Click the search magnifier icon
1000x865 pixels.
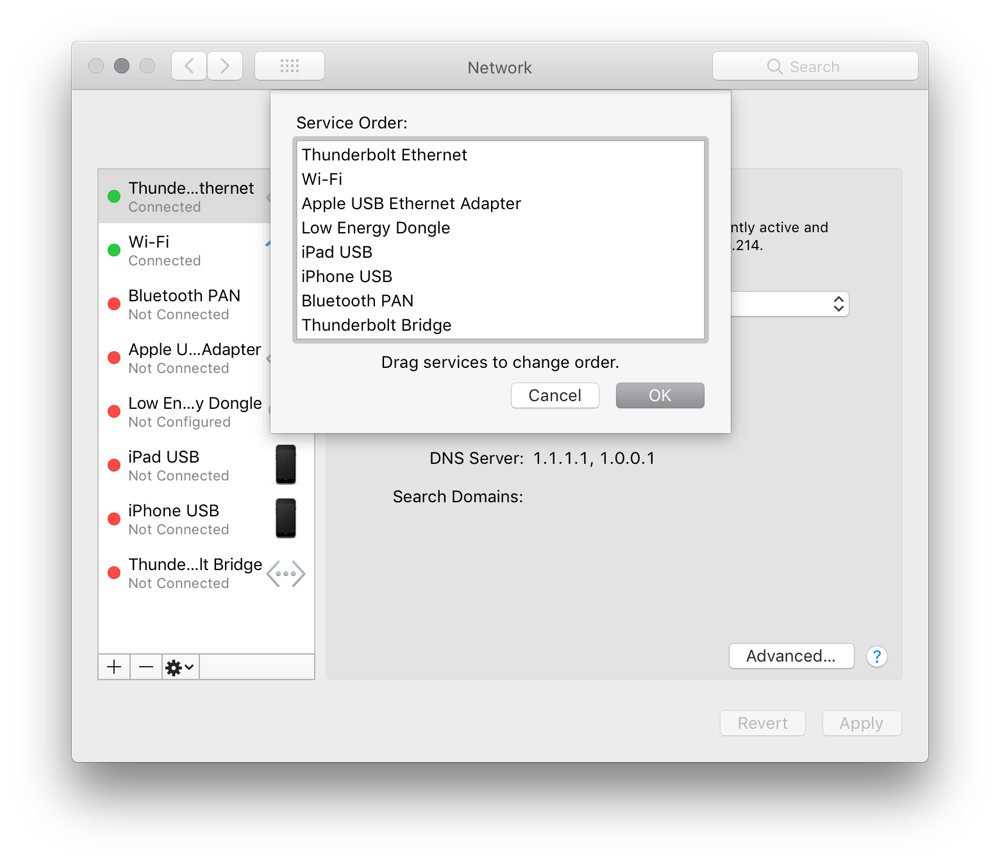774,66
